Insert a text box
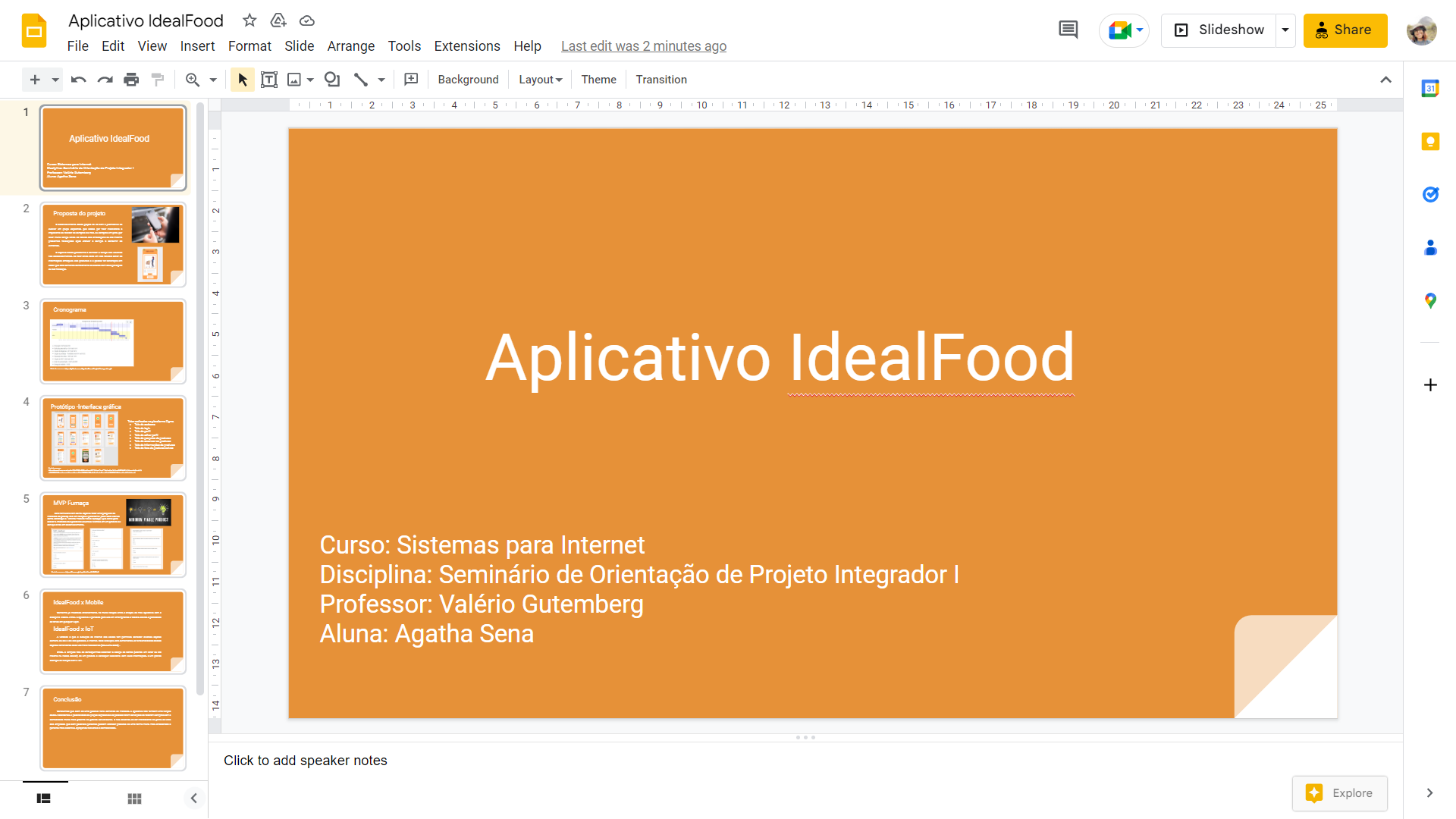 269,79
